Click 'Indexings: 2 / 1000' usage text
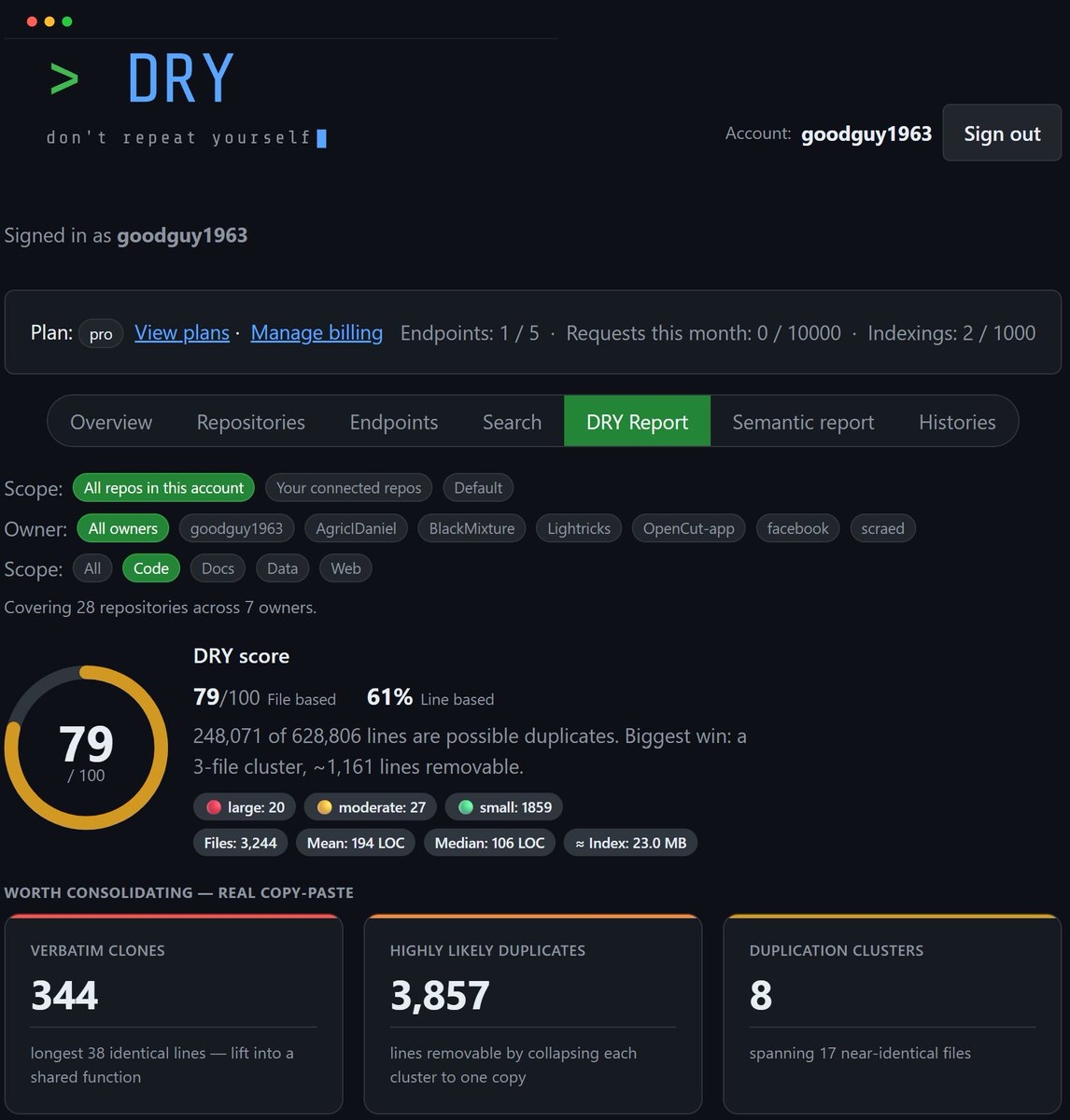Image resolution: width=1070 pixels, height=1120 pixels. click(x=951, y=333)
